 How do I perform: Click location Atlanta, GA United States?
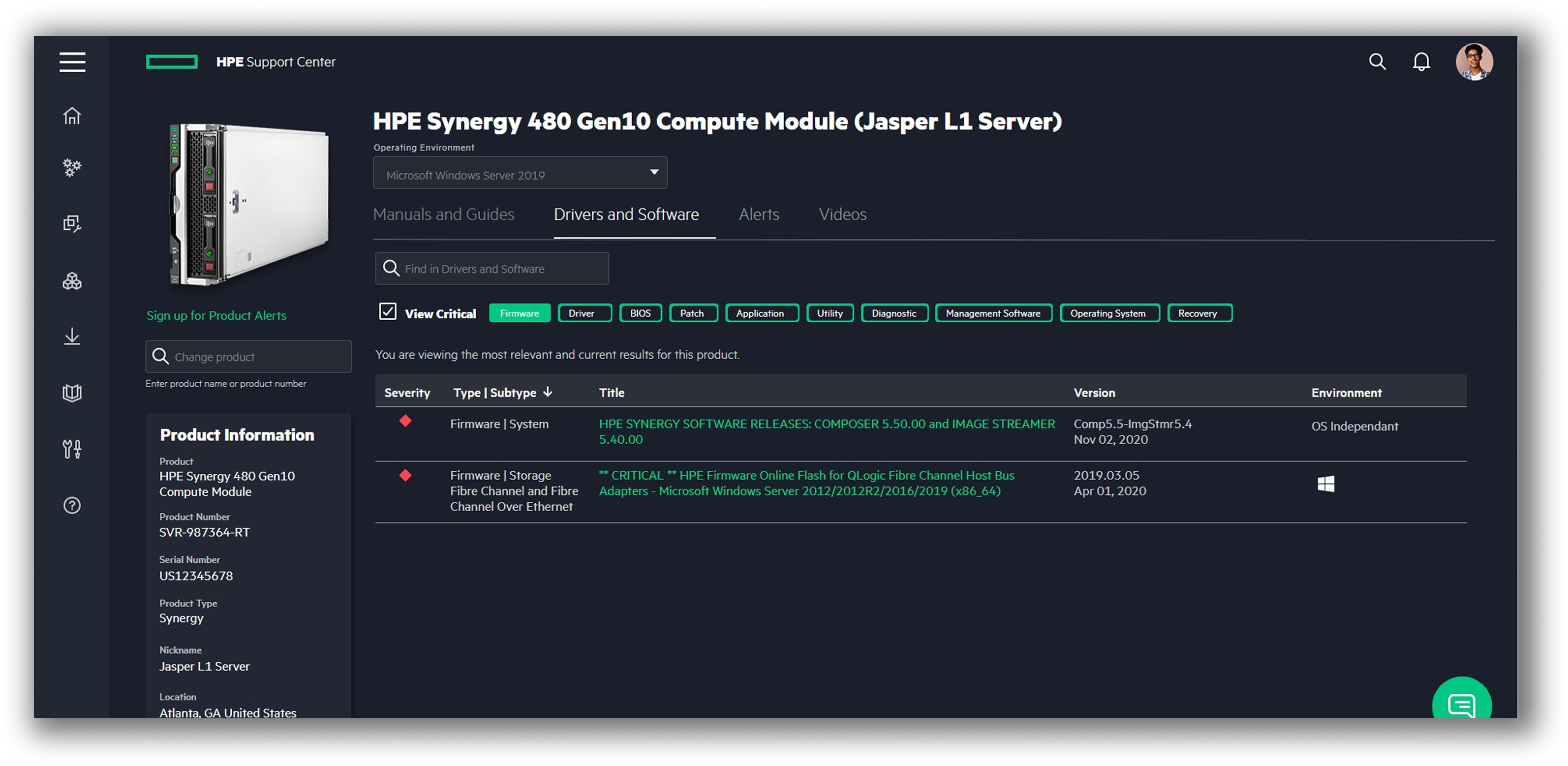click(x=228, y=712)
